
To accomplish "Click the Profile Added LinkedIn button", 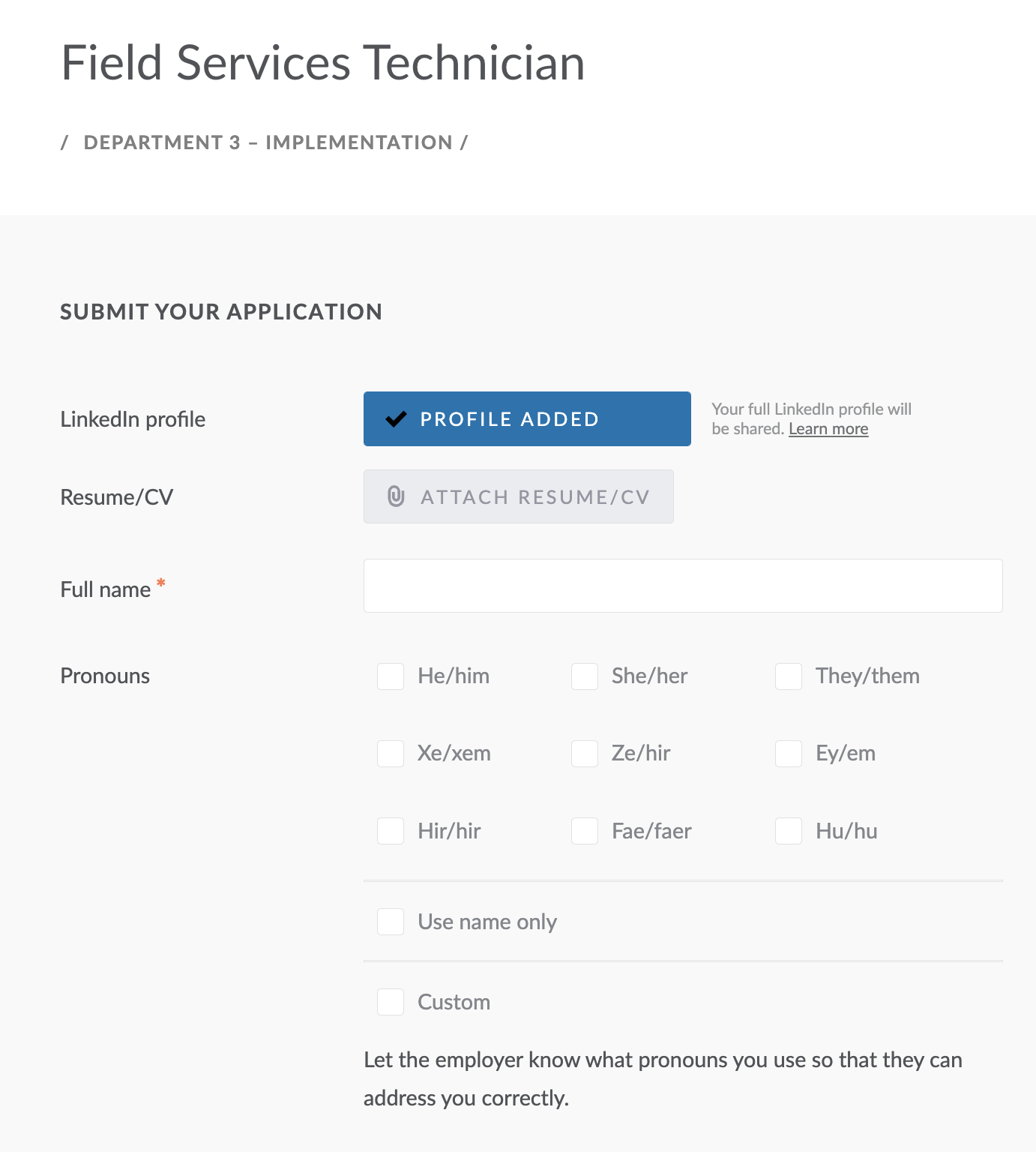I will pyautogui.click(x=527, y=419).
